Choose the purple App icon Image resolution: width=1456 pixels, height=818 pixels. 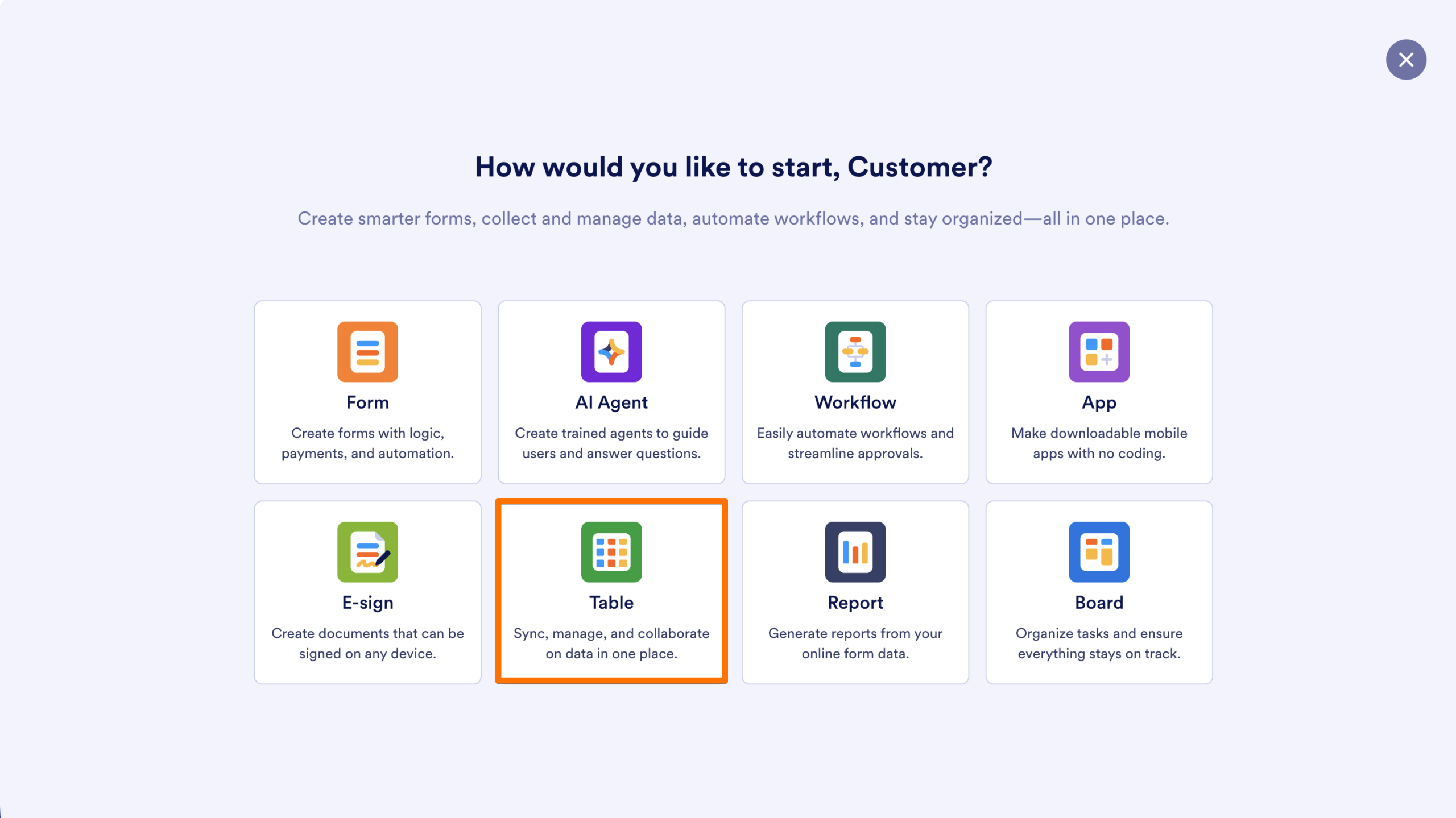tap(1099, 352)
